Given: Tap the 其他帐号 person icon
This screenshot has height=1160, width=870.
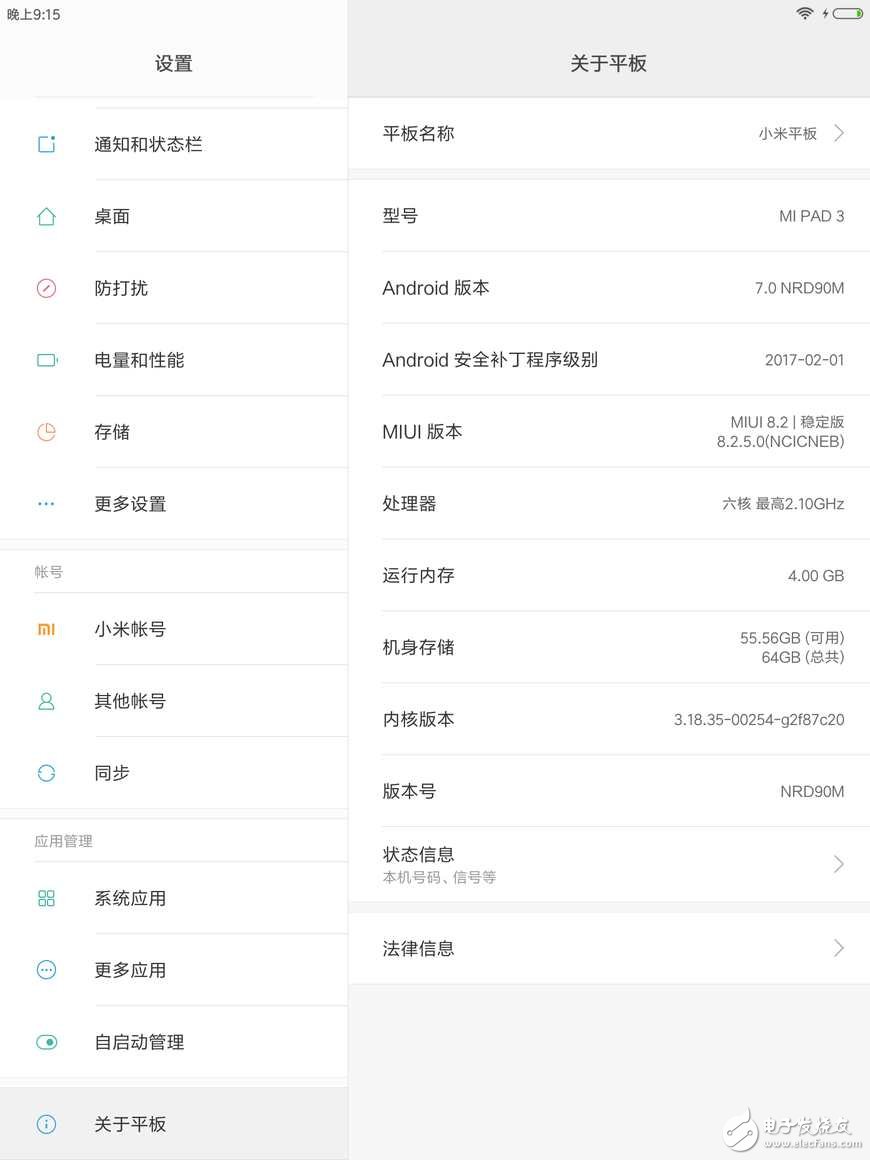Looking at the screenshot, I should point(46,700).
